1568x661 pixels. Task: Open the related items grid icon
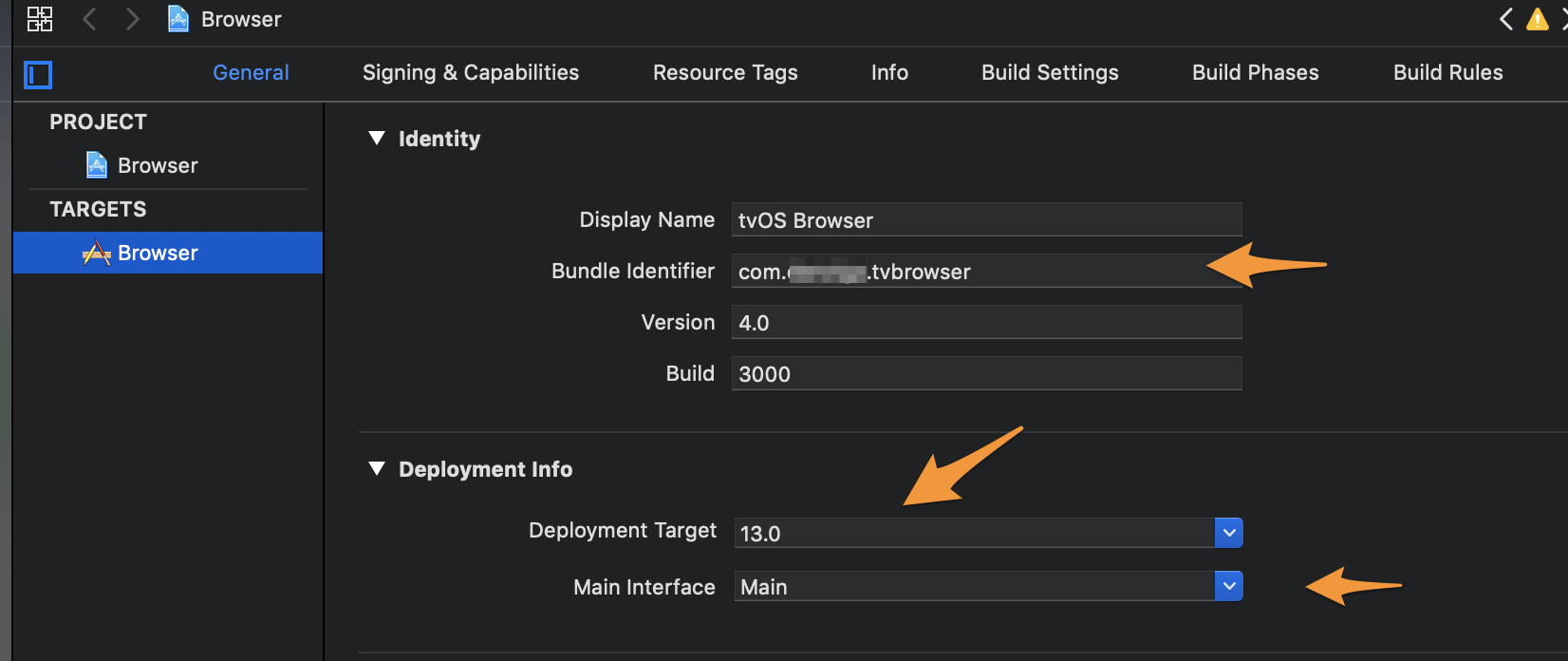click(x=40, y=19)
